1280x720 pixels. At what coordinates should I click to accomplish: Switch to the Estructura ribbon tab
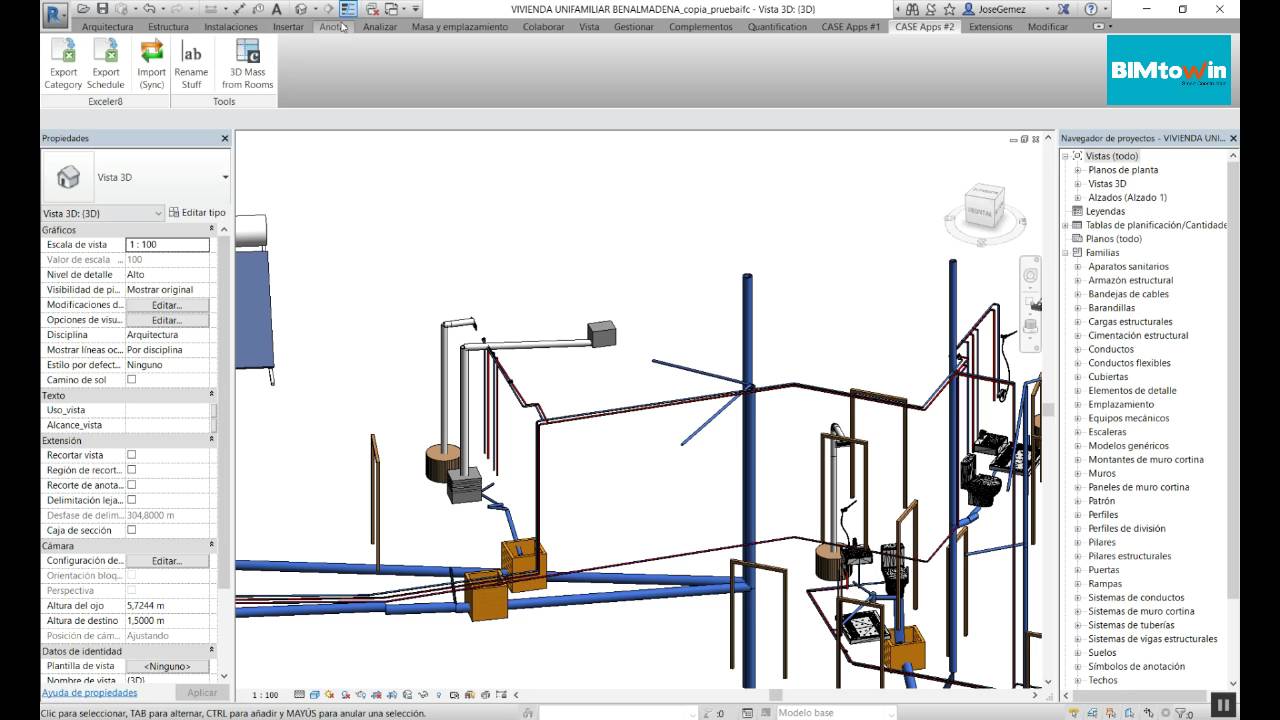click(x=168, y=27)
